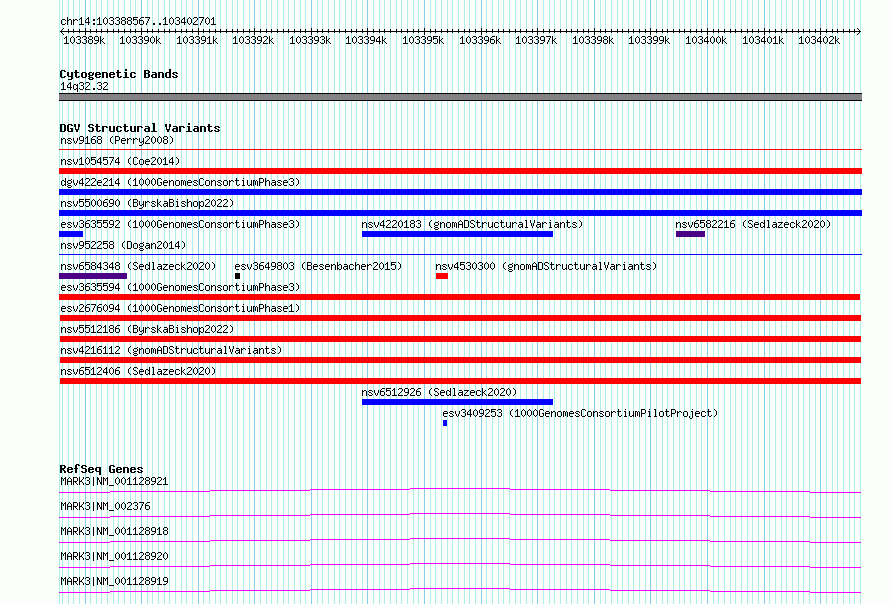
Task: Open nsv6512406 (Sedlazeck2020) label
Action: 138,371
